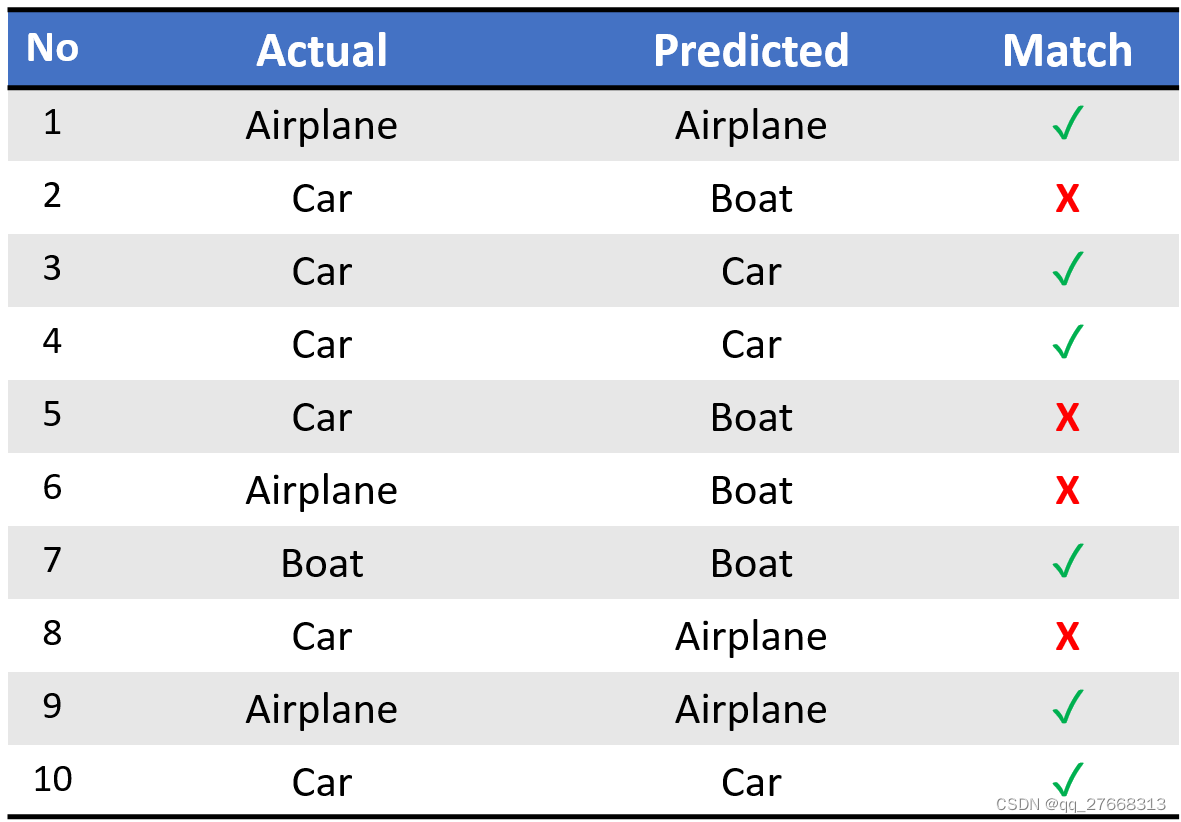Select the Airplane actual cell in row 6
Screen dimensions: 1181x822
click(x=322, y=491)
